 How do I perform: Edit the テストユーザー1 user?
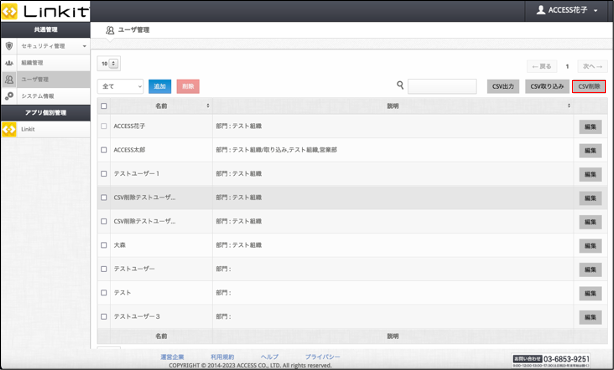pyautogui.click(x=590, y=175)
